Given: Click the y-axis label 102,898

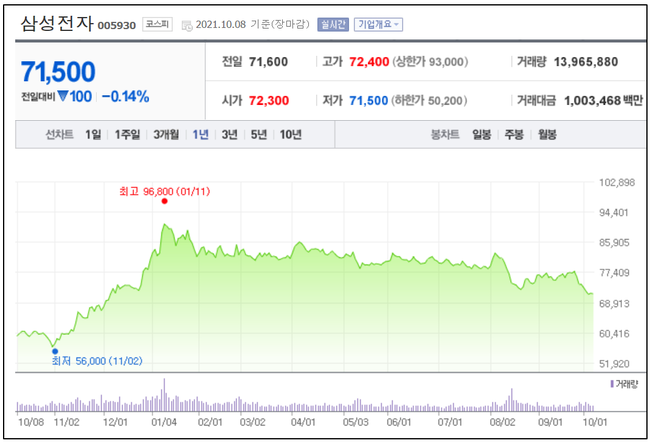Looking at the screenshot, I should click(x=617, y=182).
